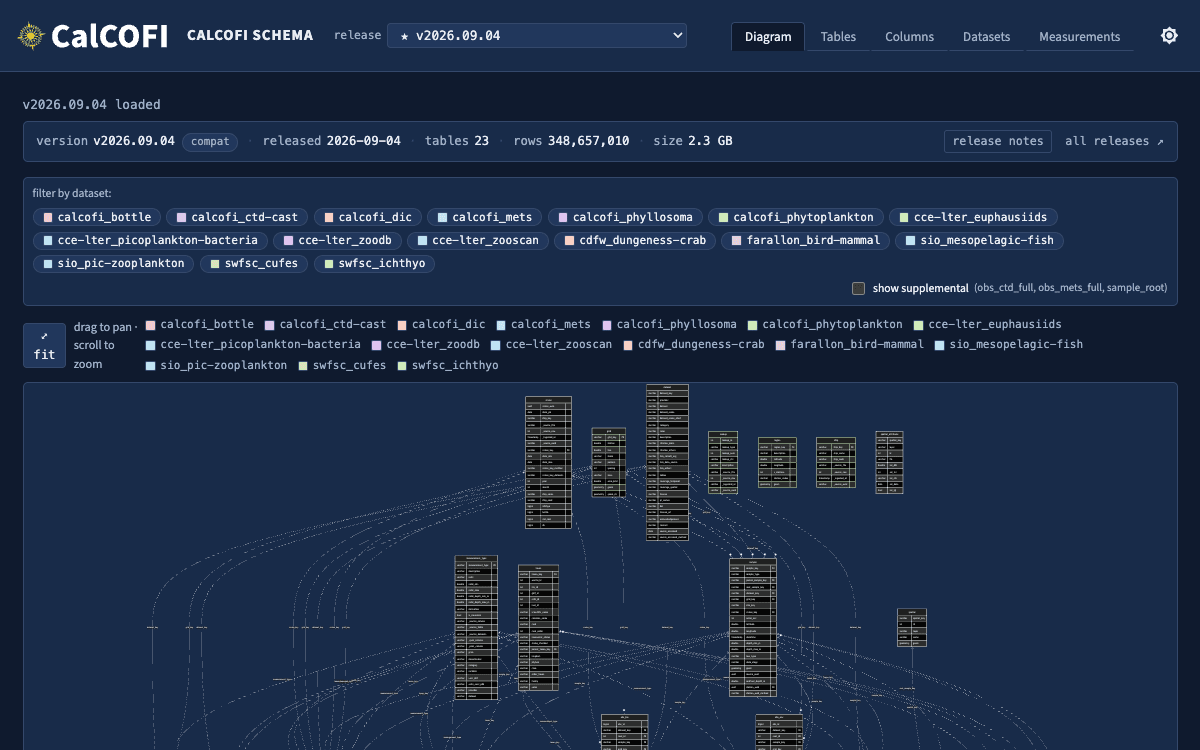Toggle the theme brightness icon
Image resolution: width=1200 pixels, height=750 pixels.
pos(1169,36)
